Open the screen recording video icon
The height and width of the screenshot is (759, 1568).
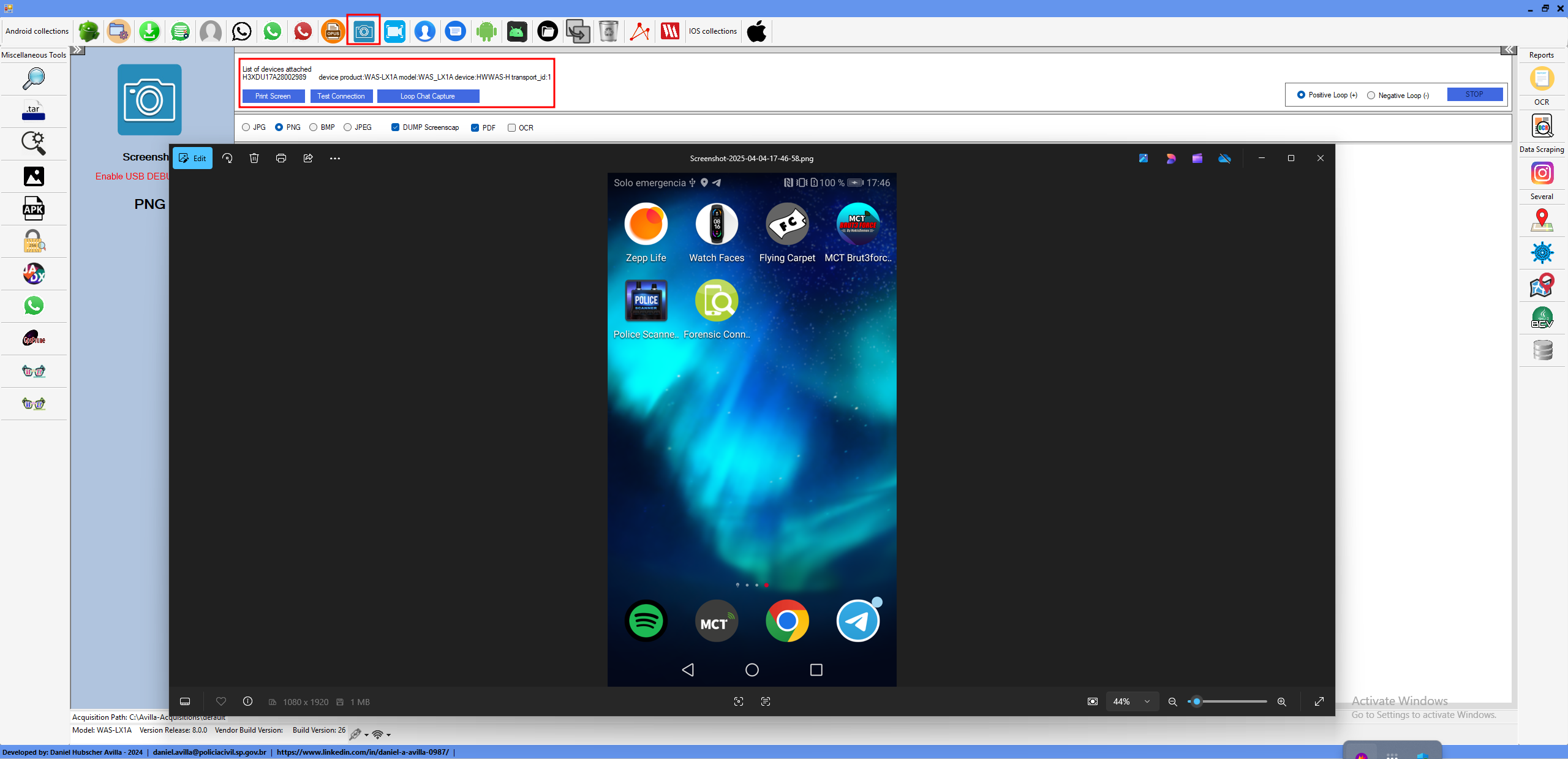point(394,31)
